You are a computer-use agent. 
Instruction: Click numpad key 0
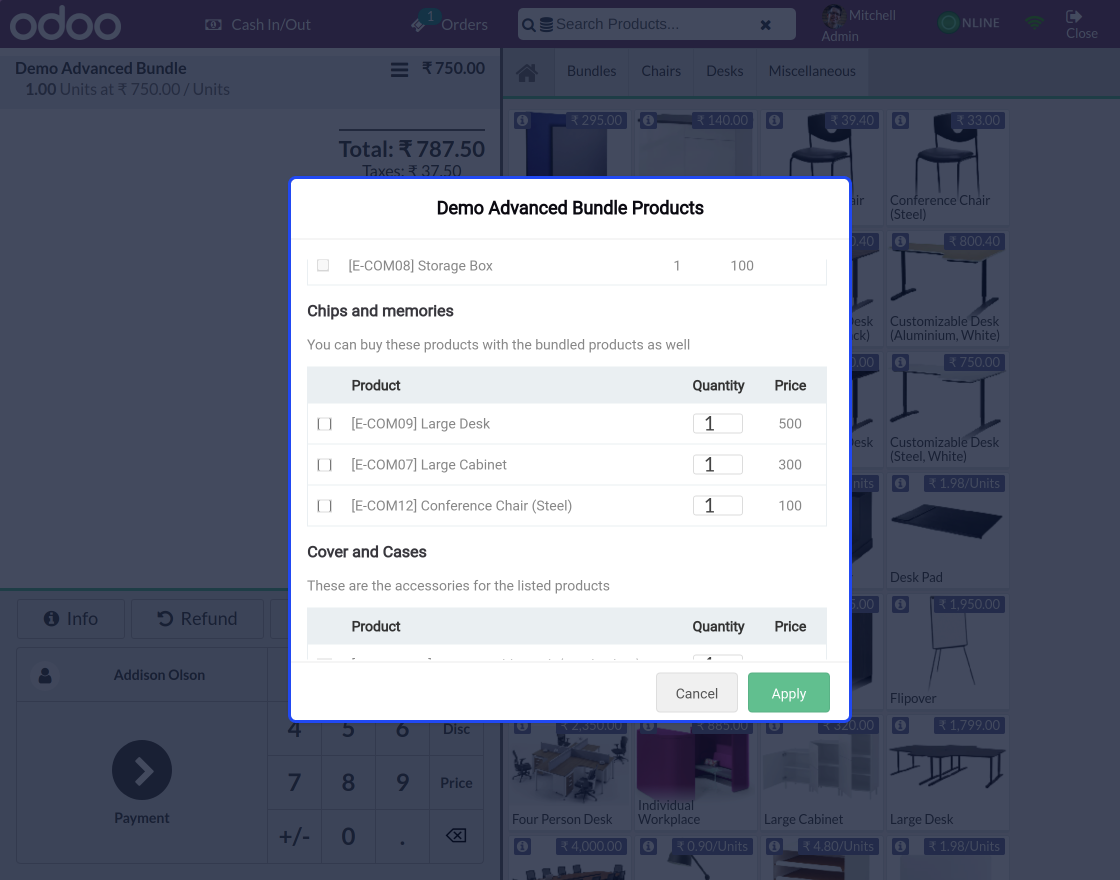coord(348,836)
